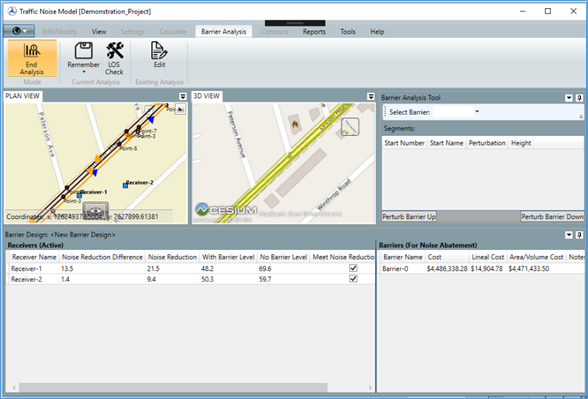This screenshot has width=588, height=399.
Task: Open the Reports ribbon tab
Action: tap(314, 32)
